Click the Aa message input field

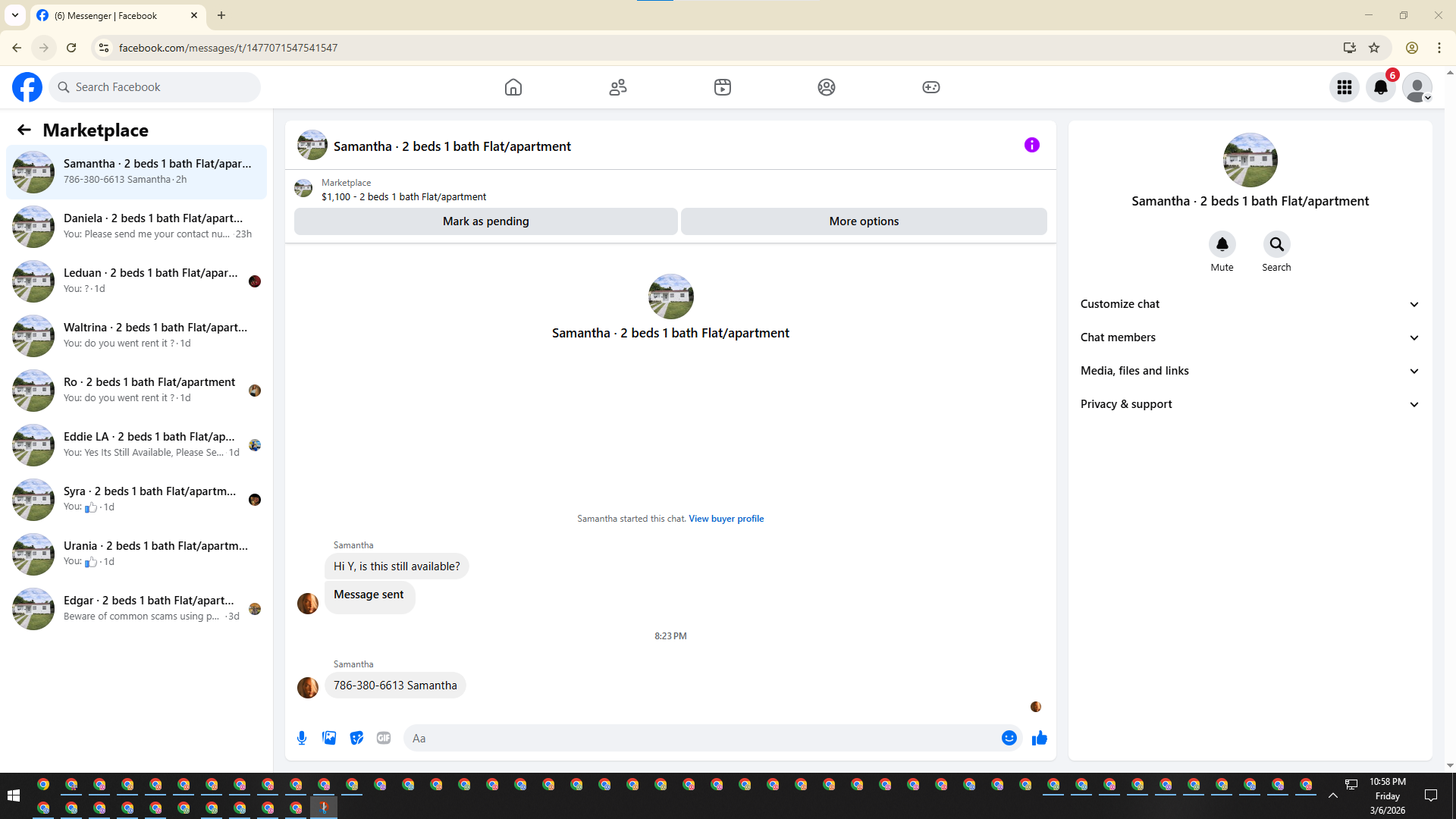[698, 738]
